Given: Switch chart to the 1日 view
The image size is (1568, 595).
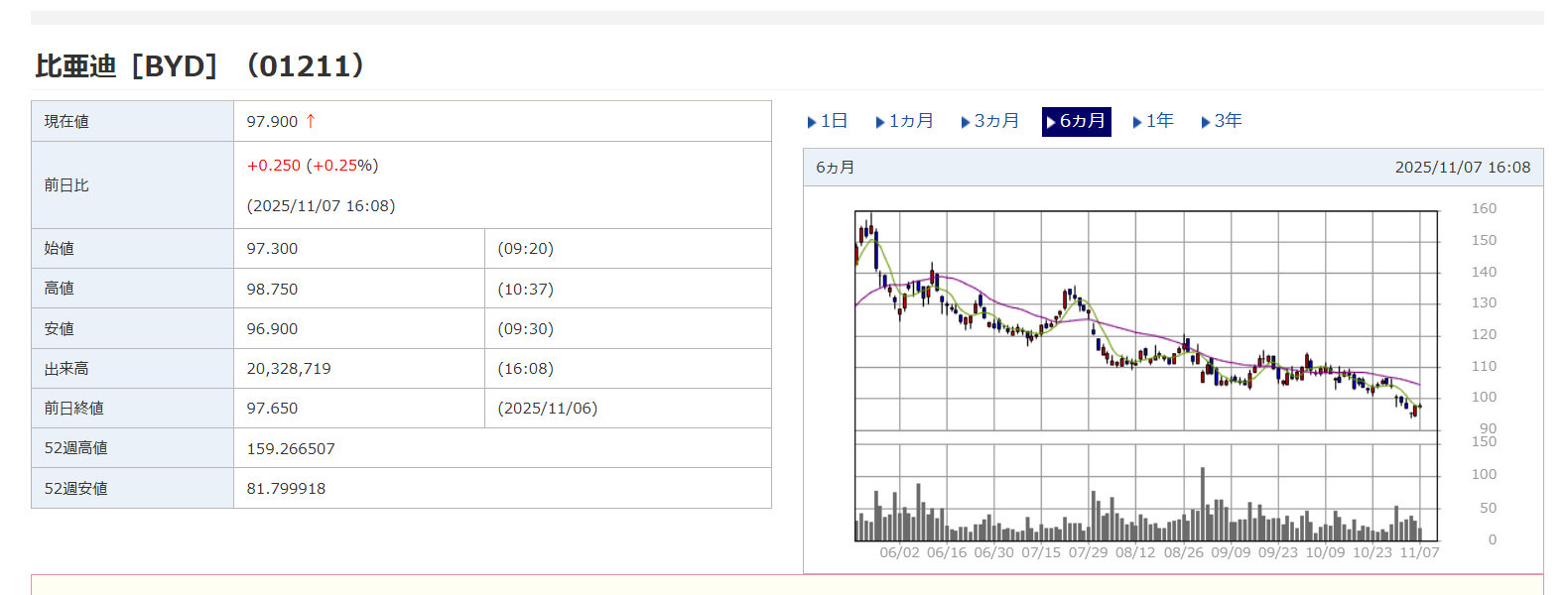Looking at the screenshot, I should coord(828,121).
